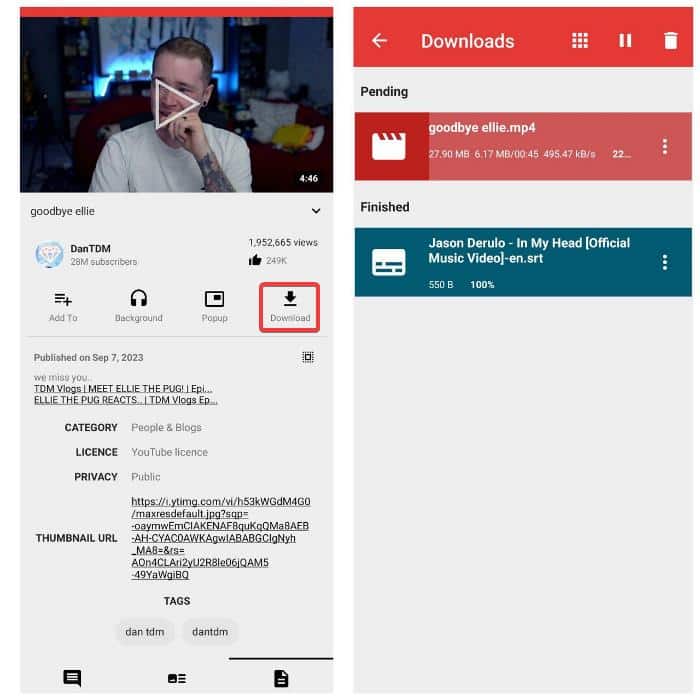Image resolution: width=700 pixels, height=700 pixels.
Task: Open video in Popup player
Action: tap(214, 306)
